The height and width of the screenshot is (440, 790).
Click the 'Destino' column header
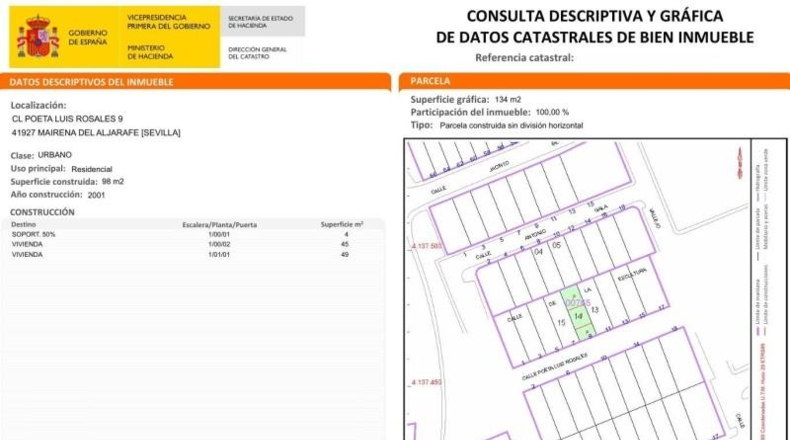point(23,224)
